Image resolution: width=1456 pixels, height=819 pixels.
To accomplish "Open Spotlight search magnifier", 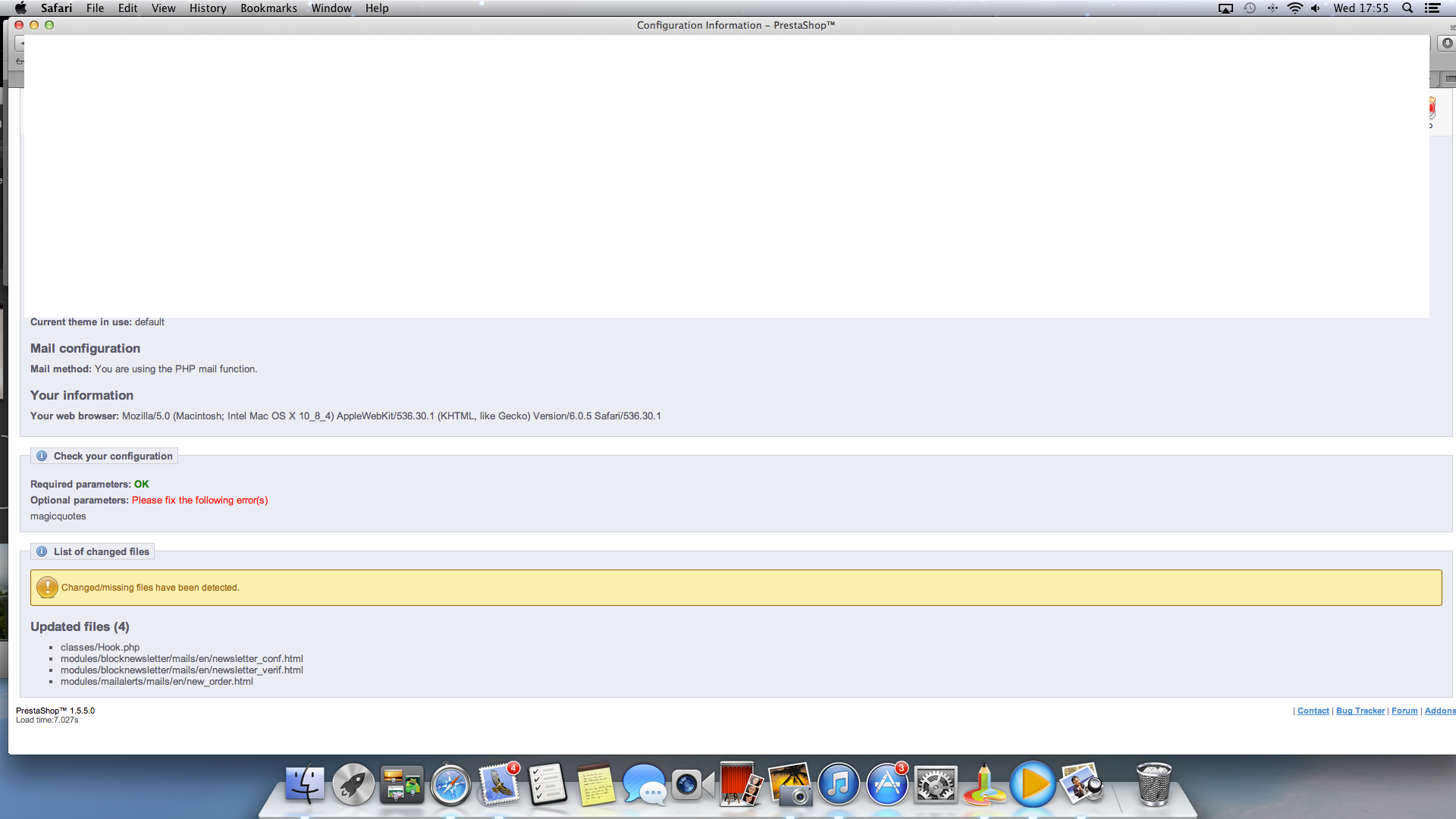I will (x=1407, y=8).
